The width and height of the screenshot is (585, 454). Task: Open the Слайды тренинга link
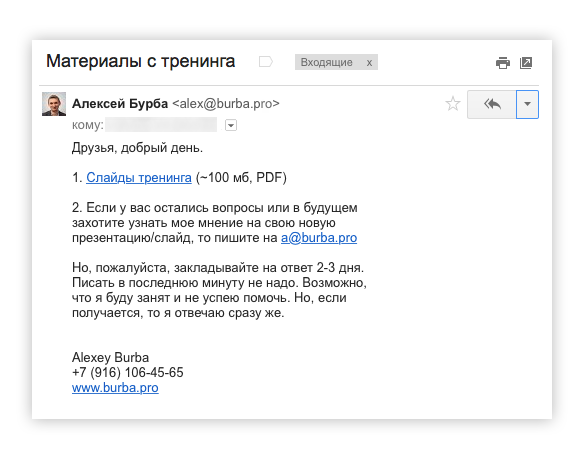tap(139, 178)
